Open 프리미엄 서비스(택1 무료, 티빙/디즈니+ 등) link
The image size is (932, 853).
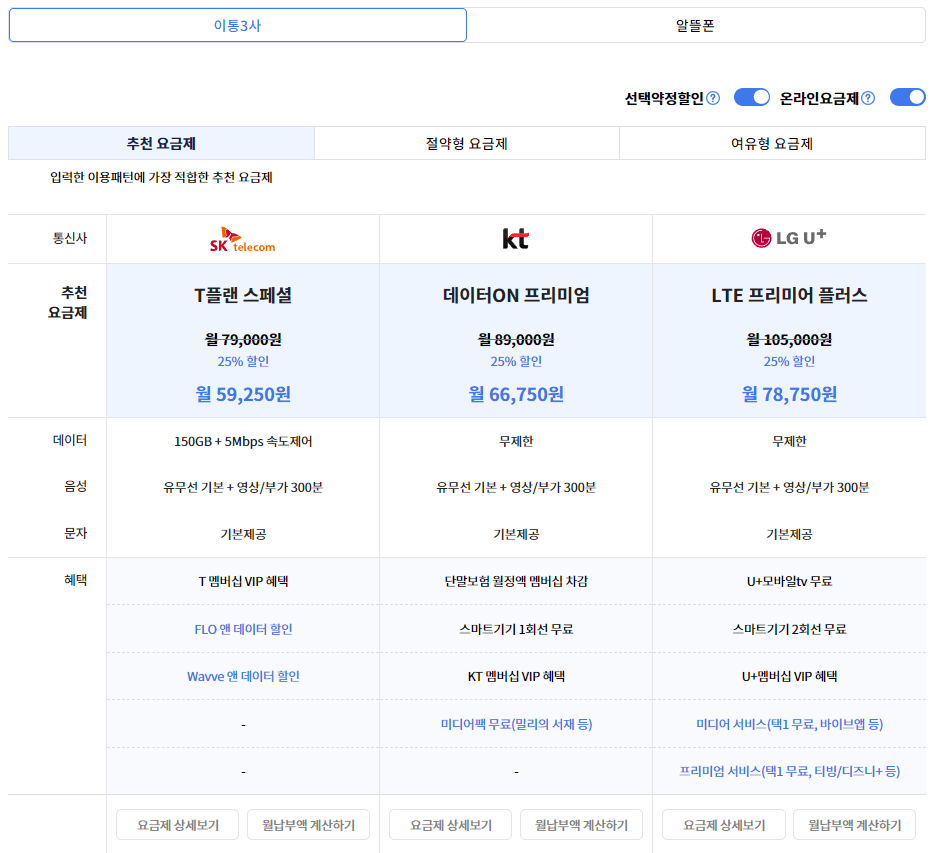pos(789,772)
